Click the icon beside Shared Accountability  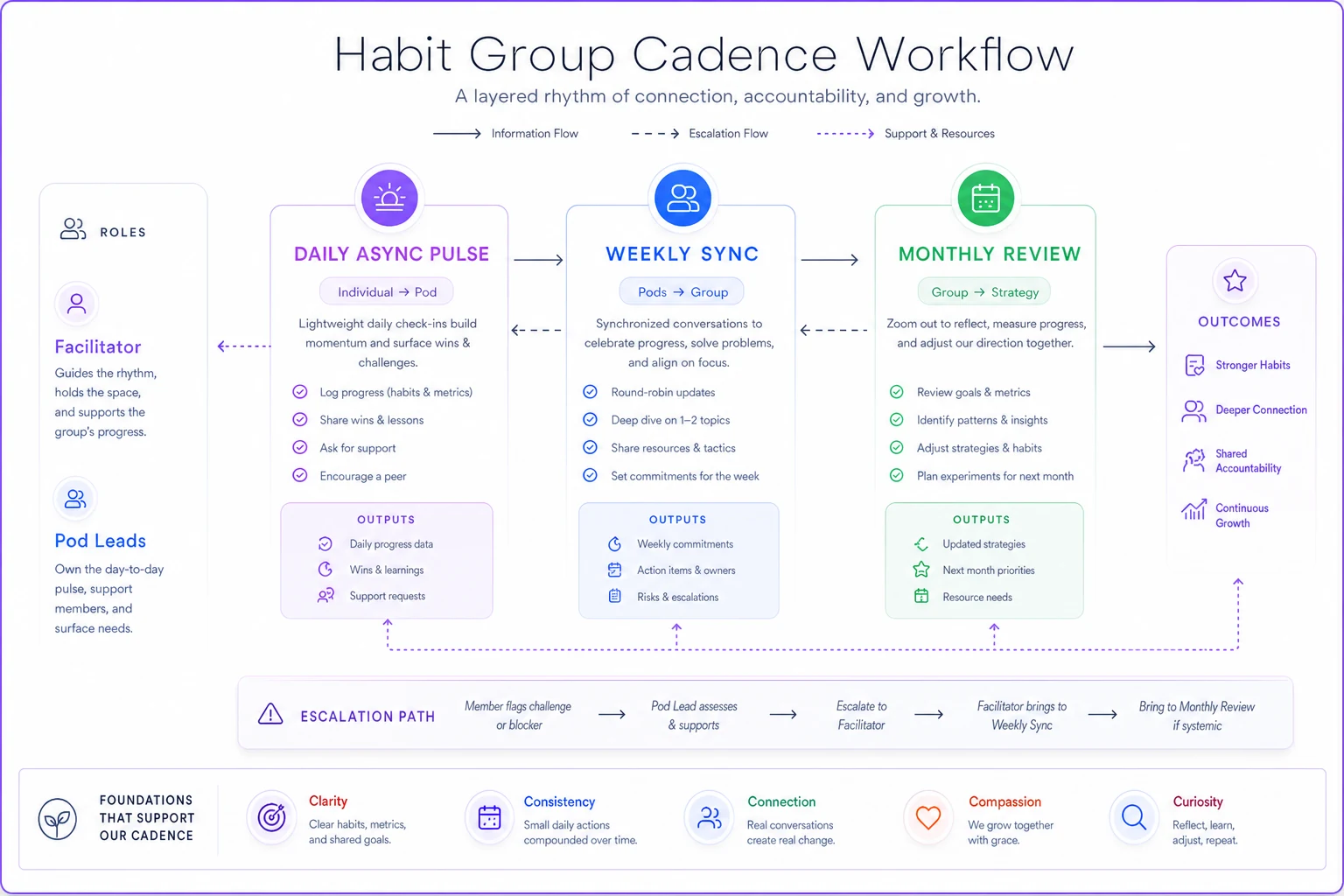[x=1193, y=460]
